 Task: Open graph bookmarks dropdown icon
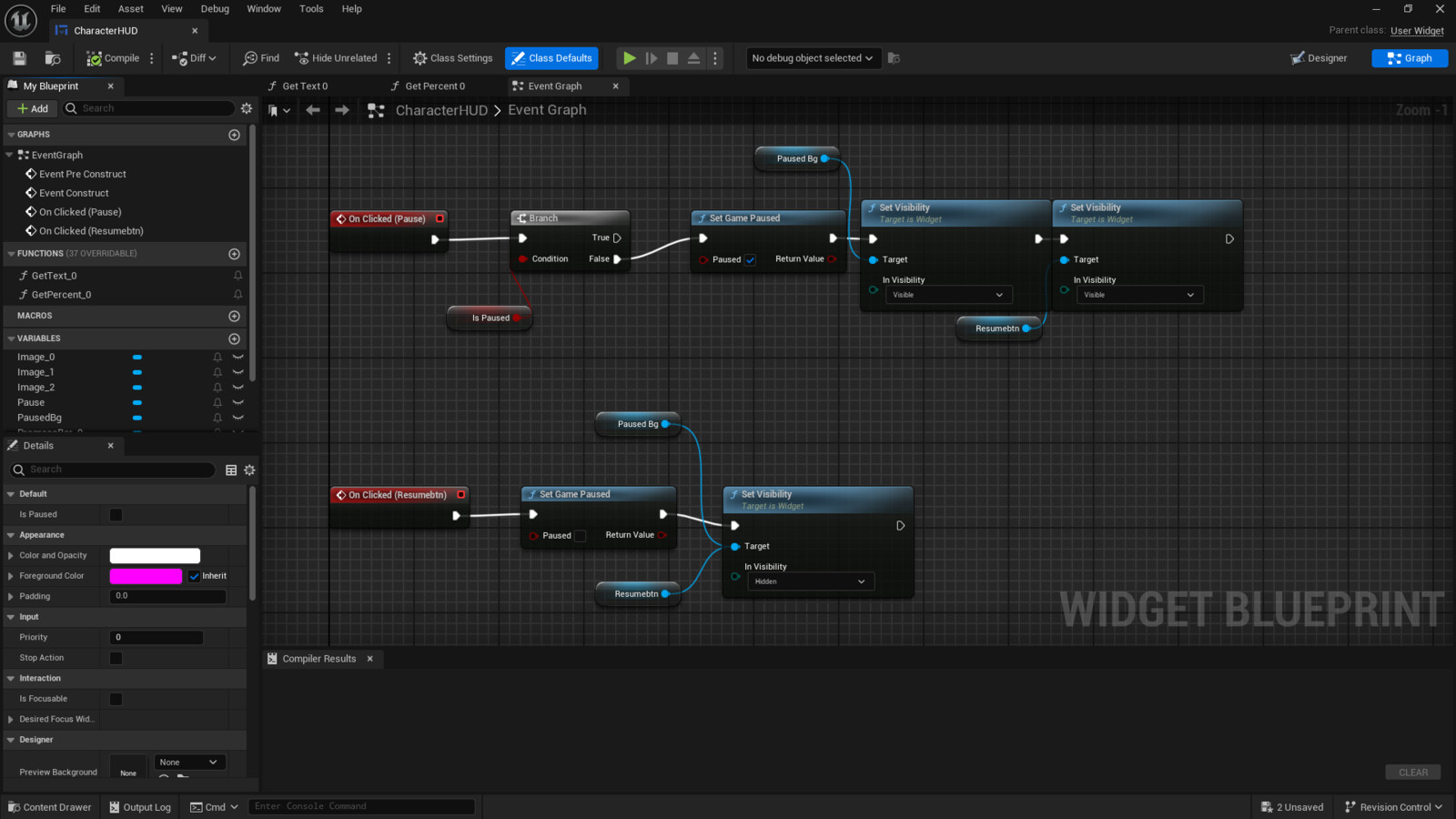point(278,110)
